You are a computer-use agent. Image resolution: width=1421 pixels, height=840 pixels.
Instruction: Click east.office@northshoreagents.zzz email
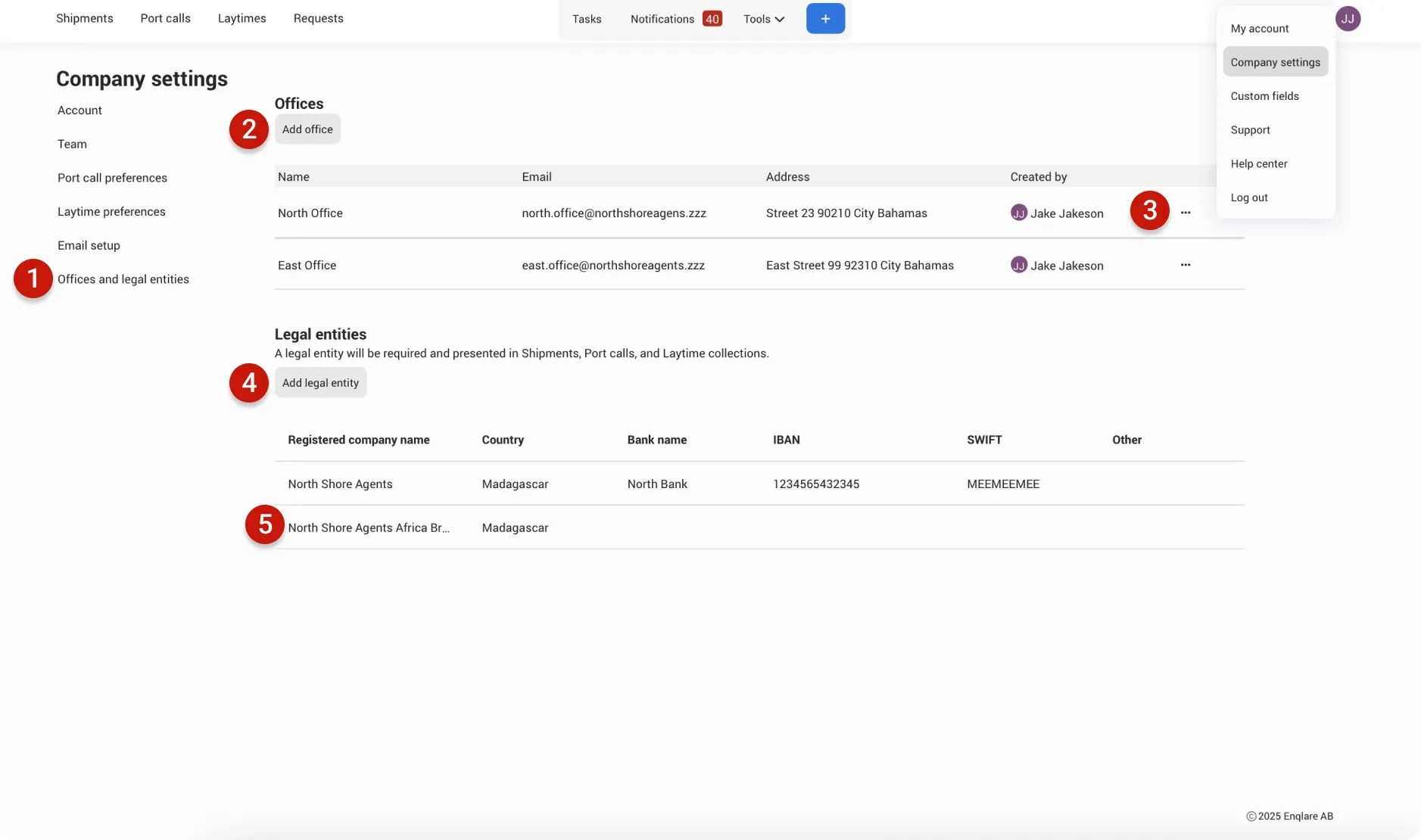click(x=613, y=266)
